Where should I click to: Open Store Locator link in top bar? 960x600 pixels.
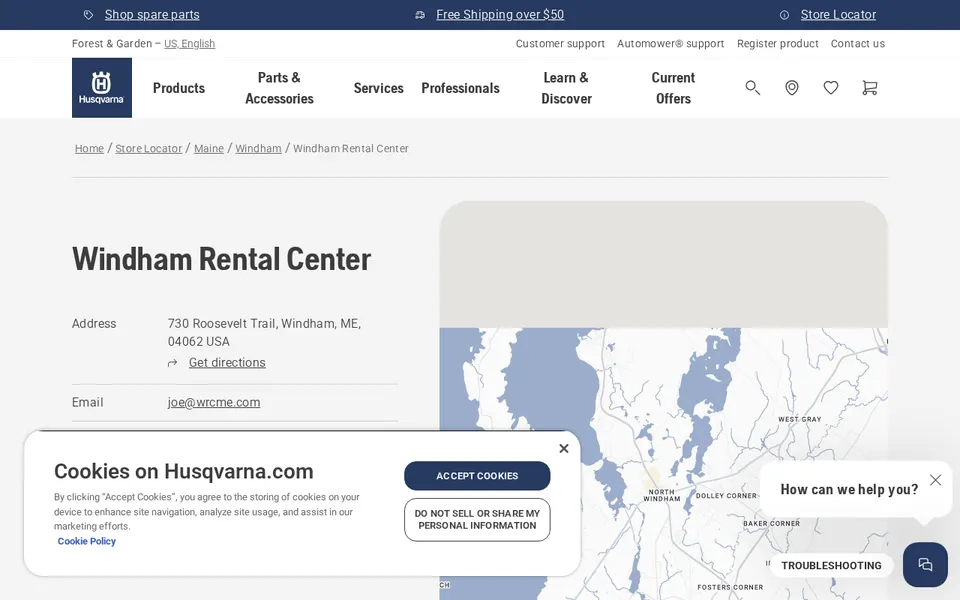(838, 15)
